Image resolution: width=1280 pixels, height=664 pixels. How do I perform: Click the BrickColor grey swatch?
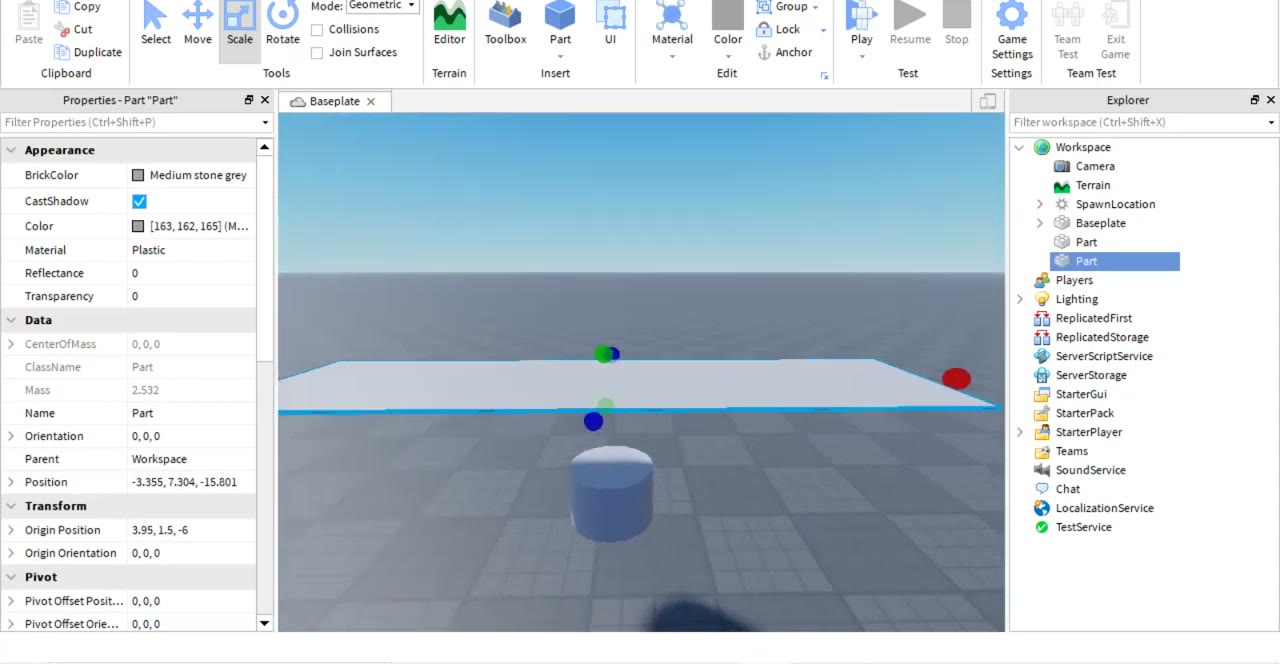pyautogui.click(x=138, y=175)
